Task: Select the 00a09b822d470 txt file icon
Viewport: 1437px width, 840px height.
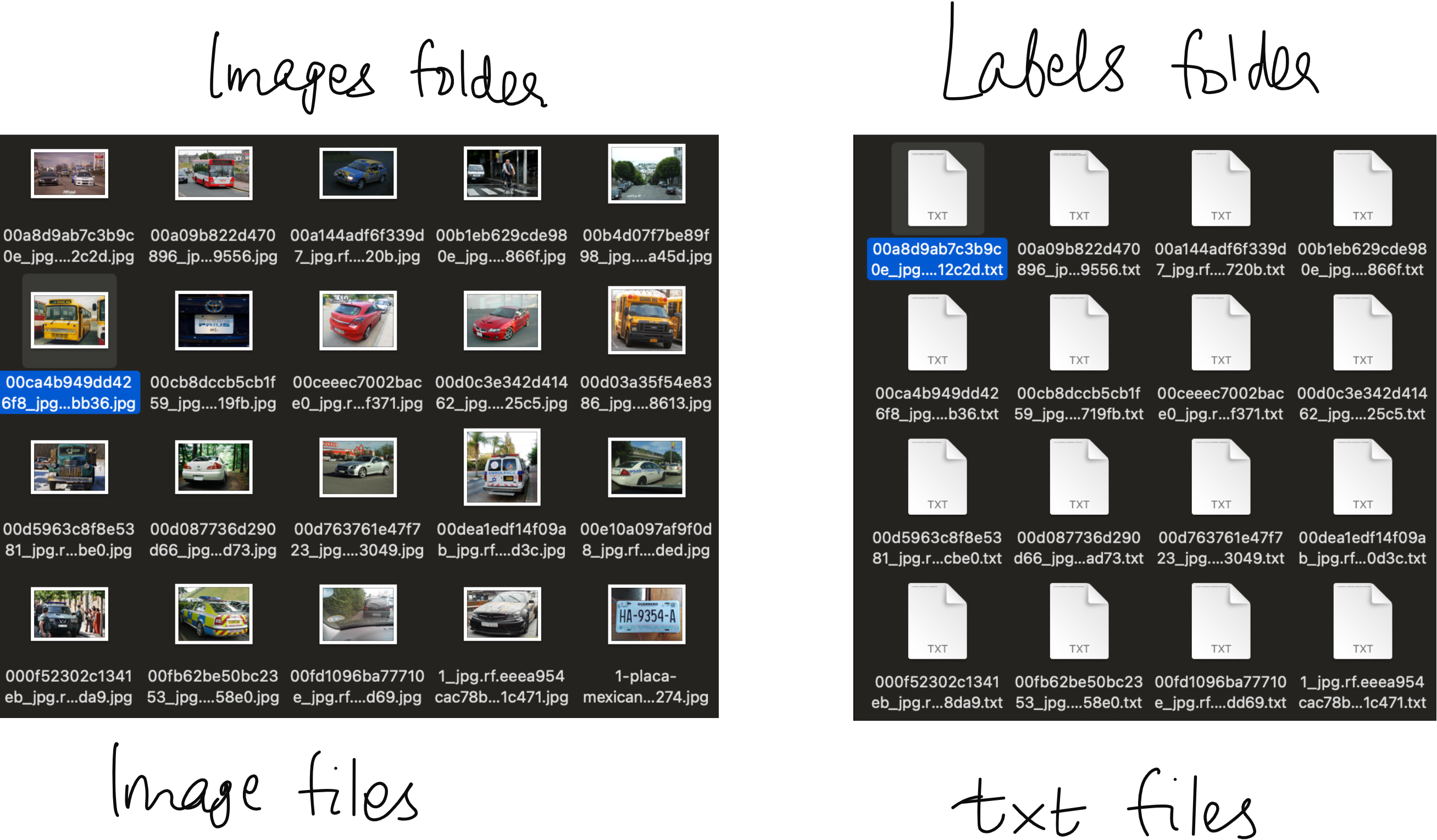Action: tap(1078, 188)
